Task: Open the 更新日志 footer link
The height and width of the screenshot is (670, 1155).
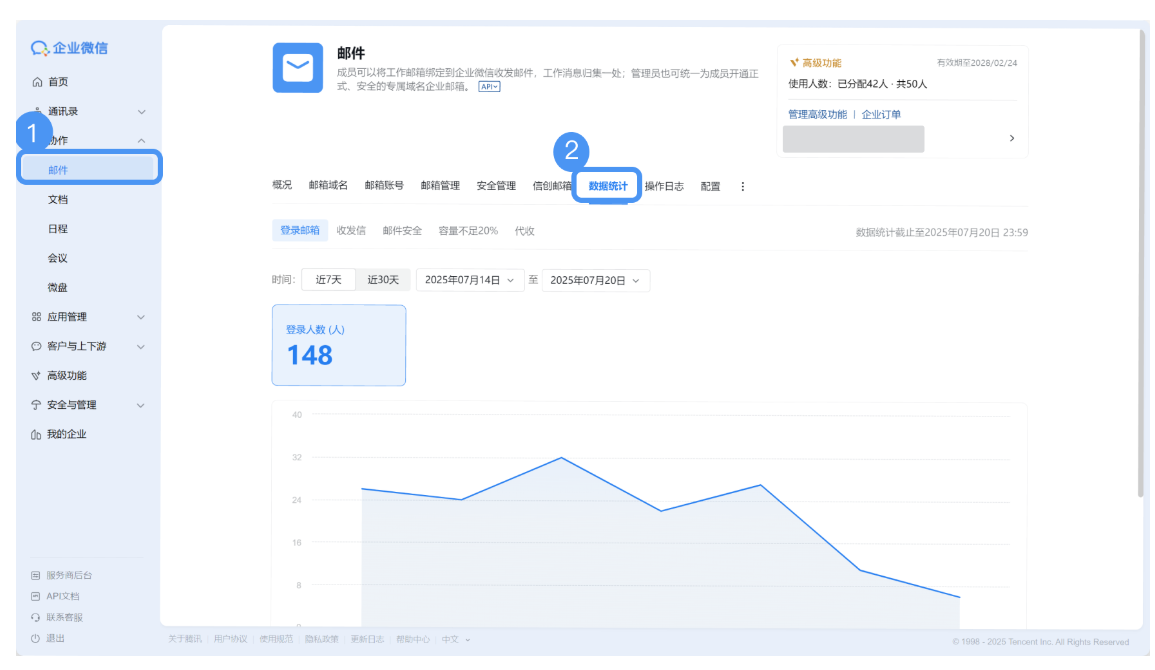Action: point(368,639)
